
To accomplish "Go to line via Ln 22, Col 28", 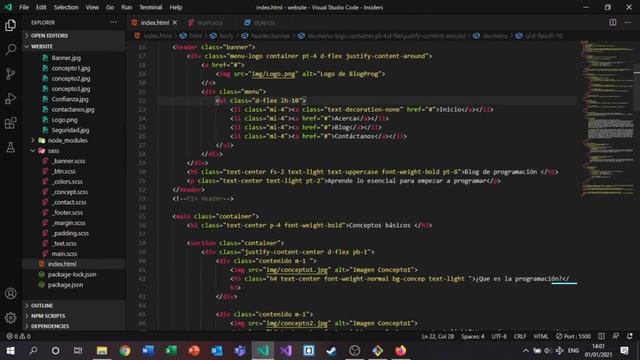I will (x=438, y=336).
